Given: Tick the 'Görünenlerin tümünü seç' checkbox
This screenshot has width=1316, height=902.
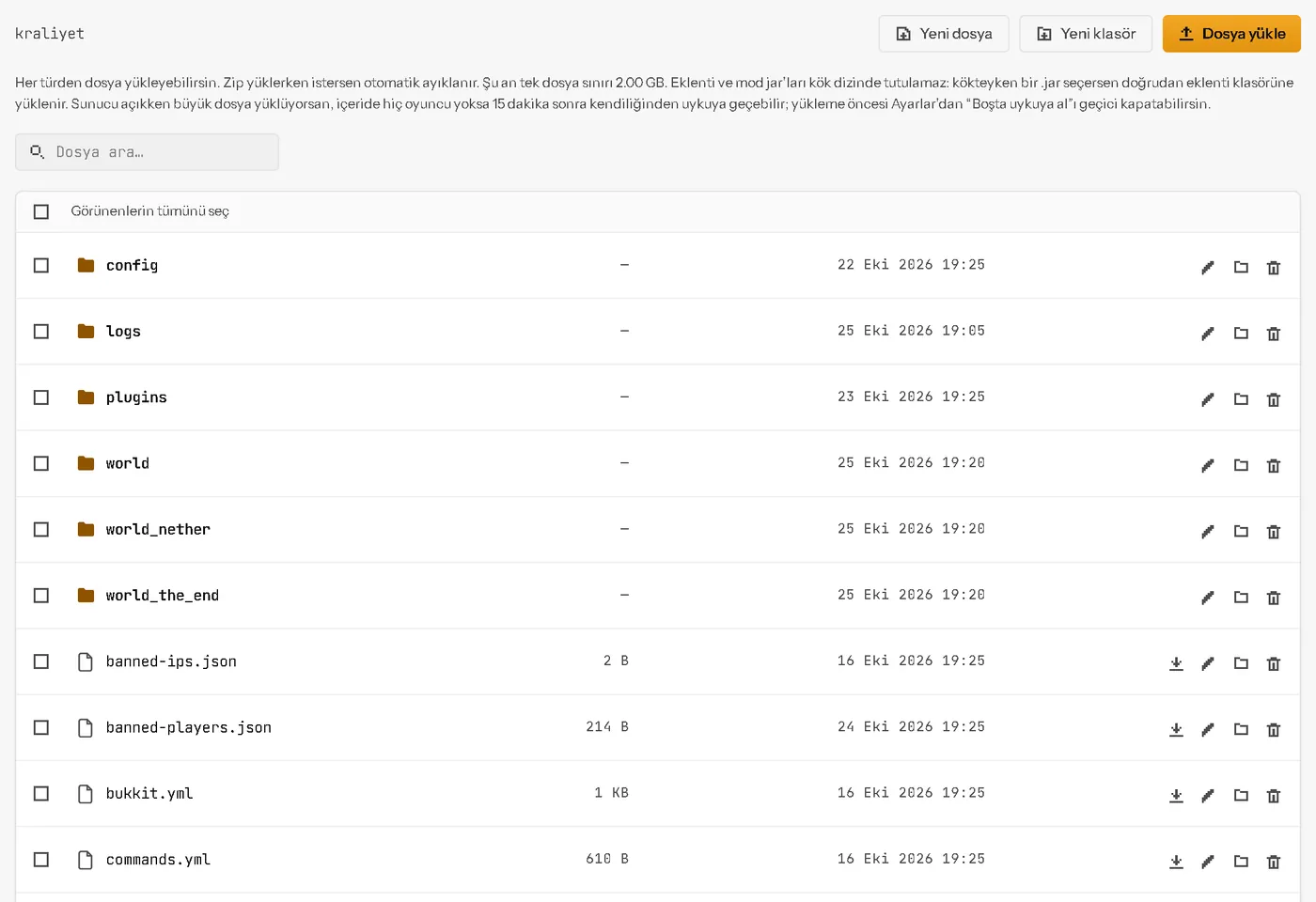Looking at the screenshot, I should (41, 211).
